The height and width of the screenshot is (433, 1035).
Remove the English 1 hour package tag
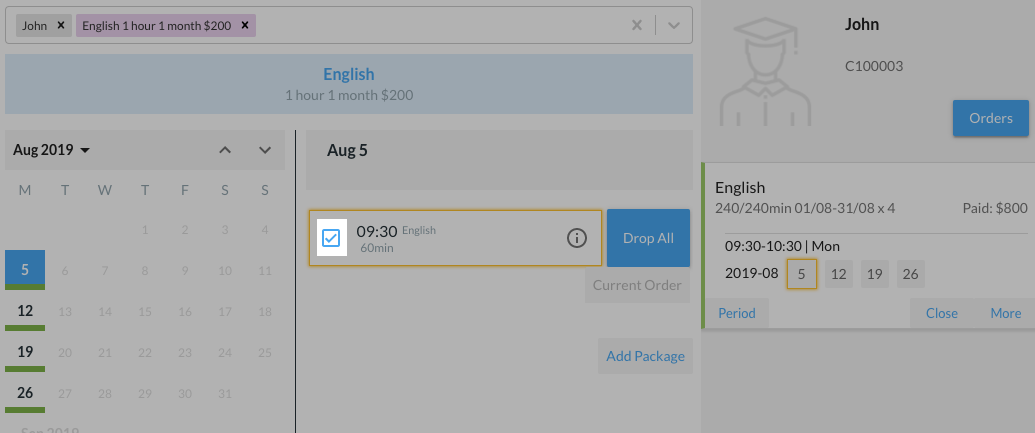click(245, 25)
